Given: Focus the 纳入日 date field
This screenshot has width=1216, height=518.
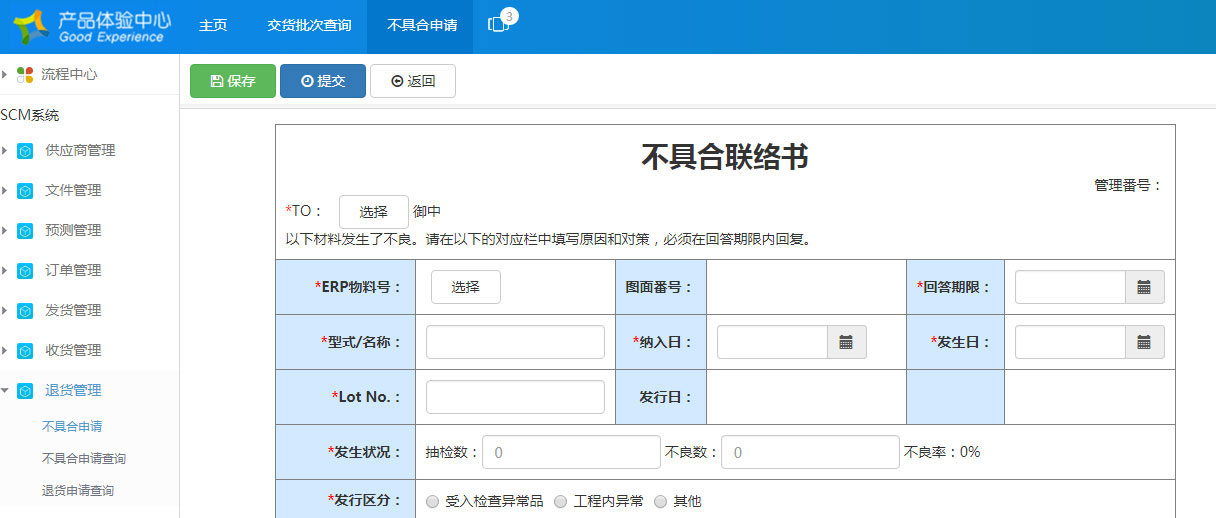Looking at the screenshot, I should pos(772,342).
